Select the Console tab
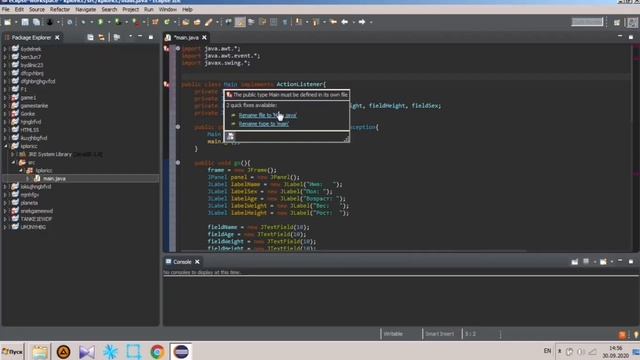 tap(182, 262)
